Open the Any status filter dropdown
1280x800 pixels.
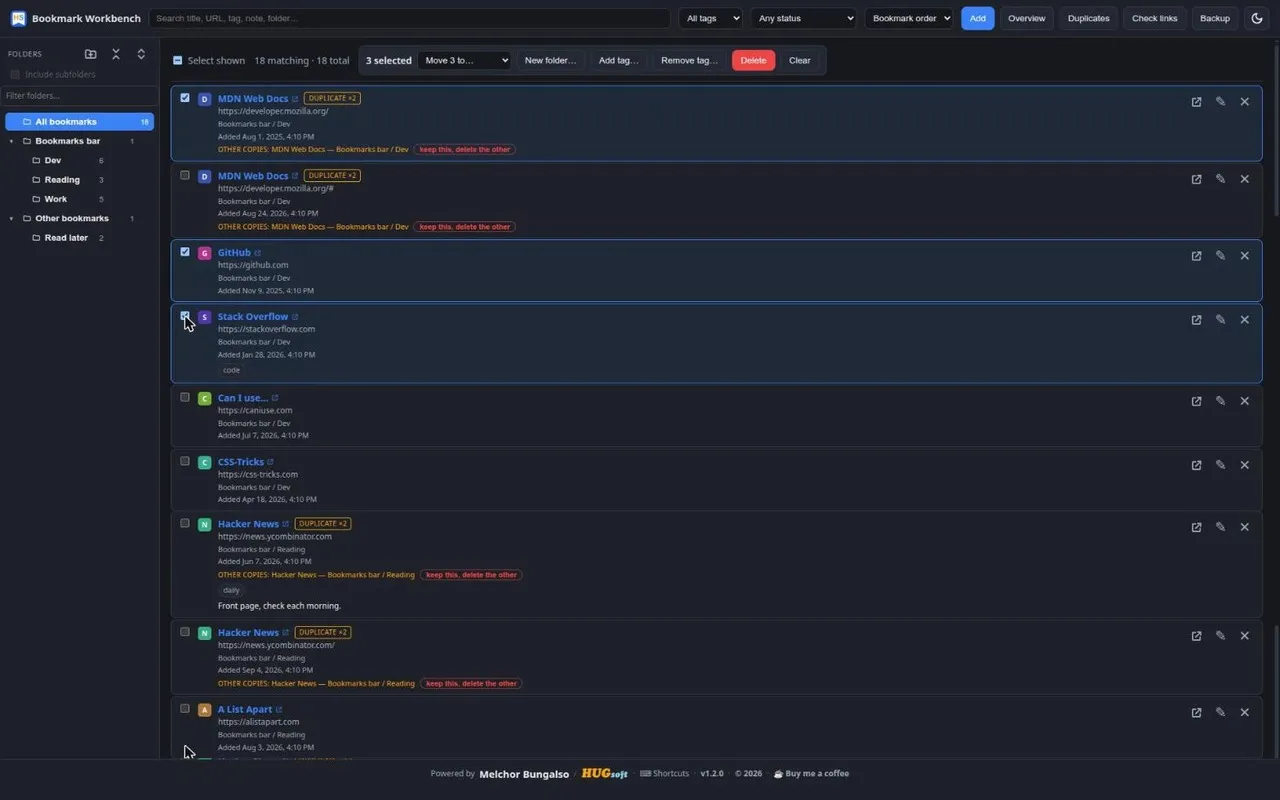click(804, 18)
